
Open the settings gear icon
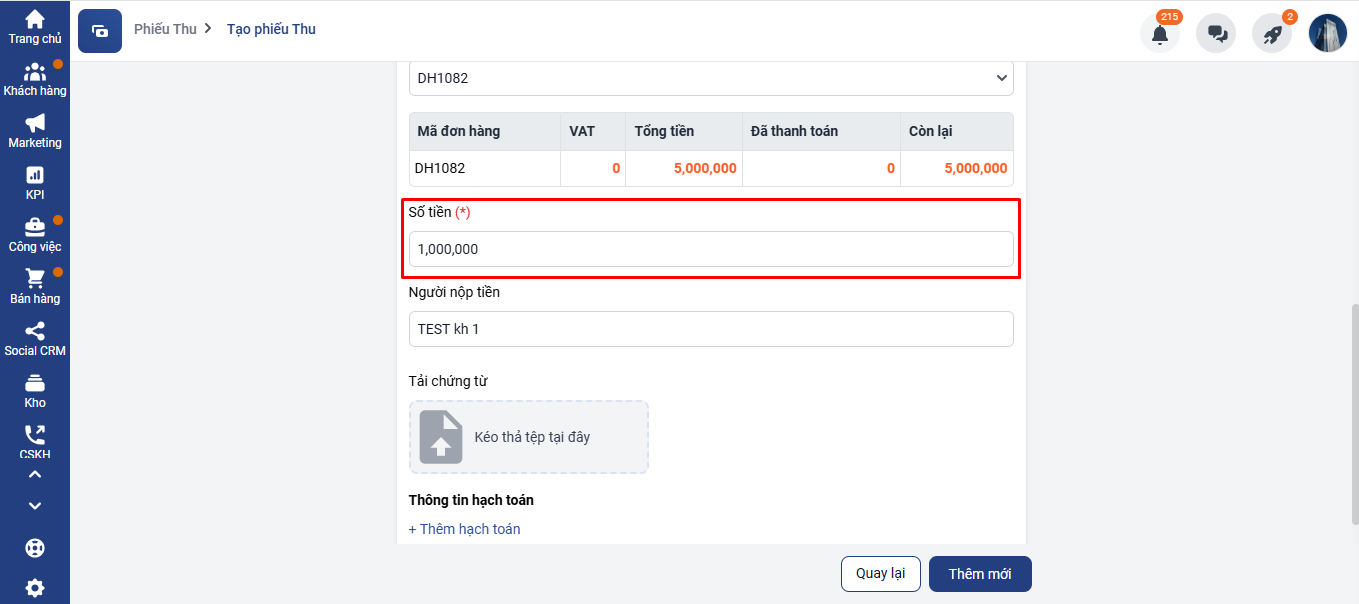(35, 587)
